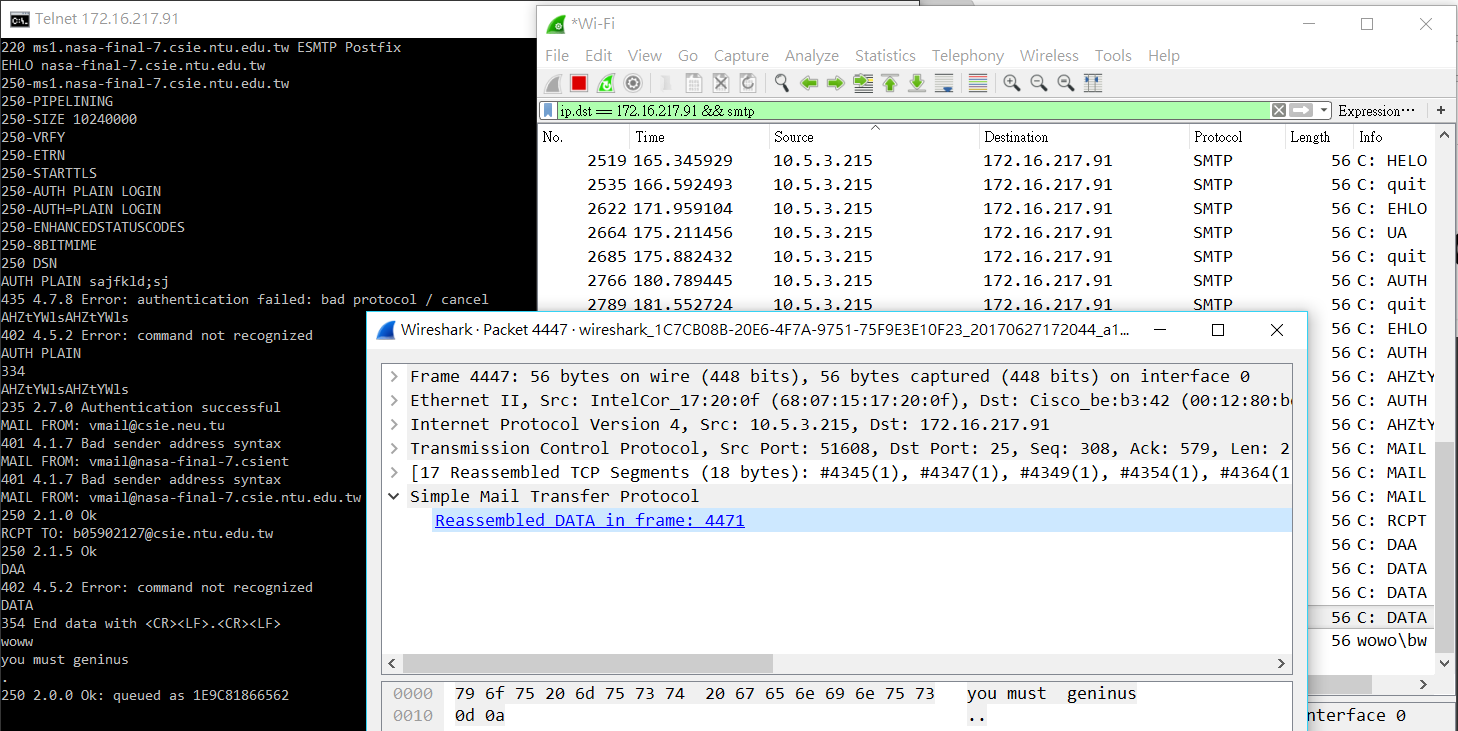Image resolution: width=1458 pixels, height=731 pixels.
Task: Expand Internet Protocol Version 4 row
Action: click(x=394, y=424)
